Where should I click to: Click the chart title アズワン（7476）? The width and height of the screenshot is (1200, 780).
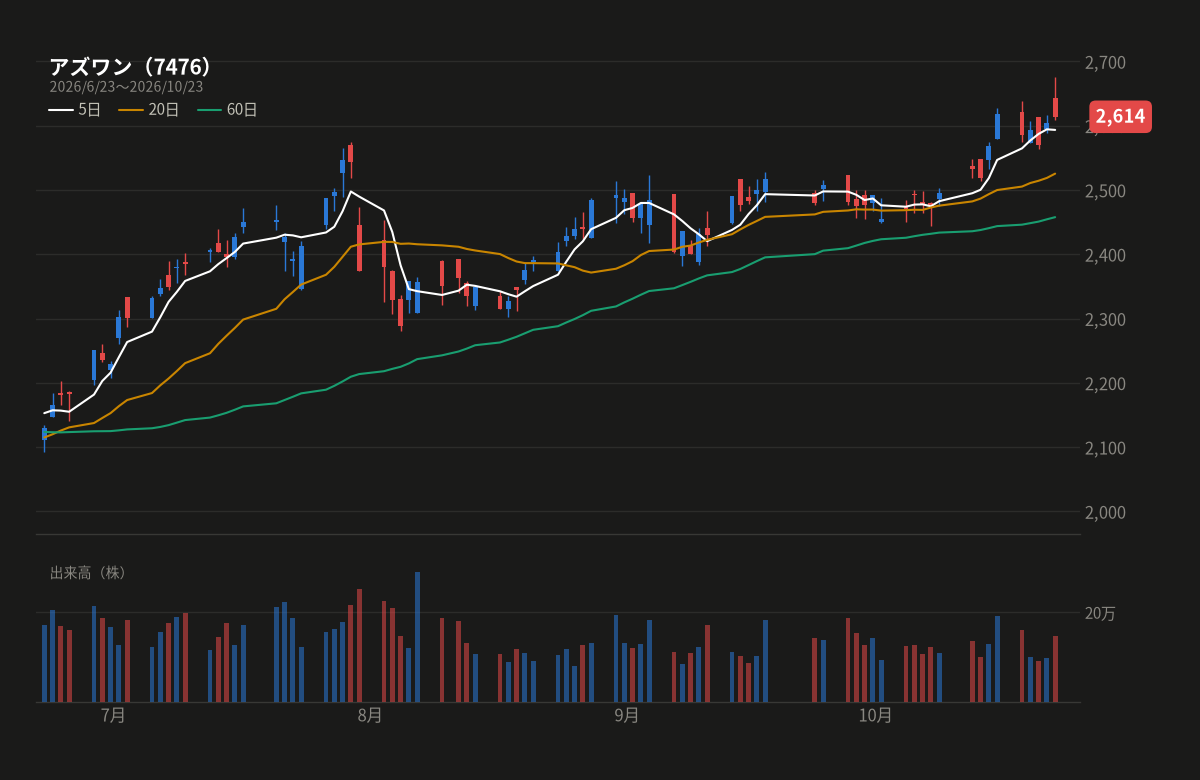click(x=132, y=67)
